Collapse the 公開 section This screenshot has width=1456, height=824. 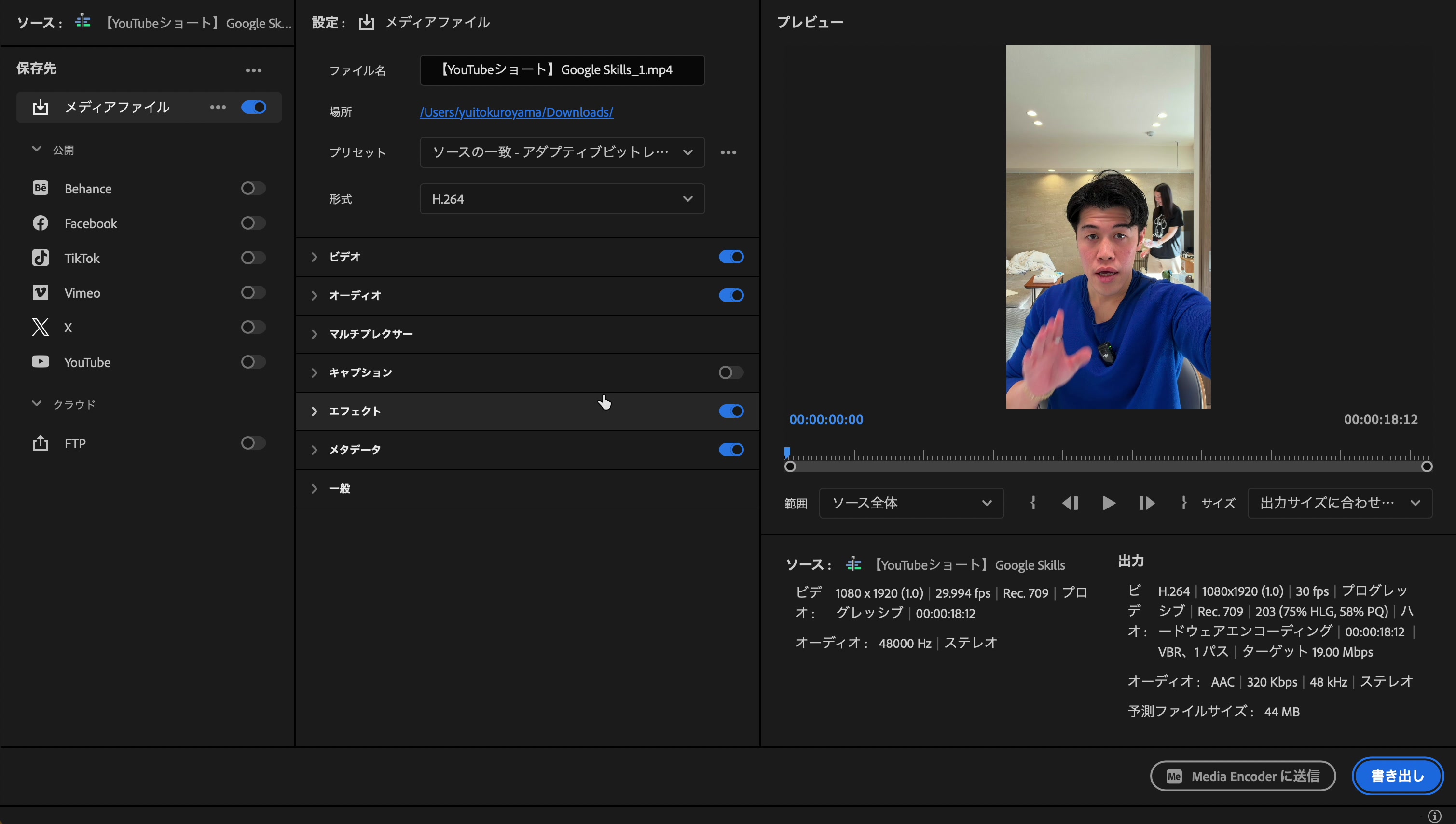pyautogui.click(x=36, y=149)
